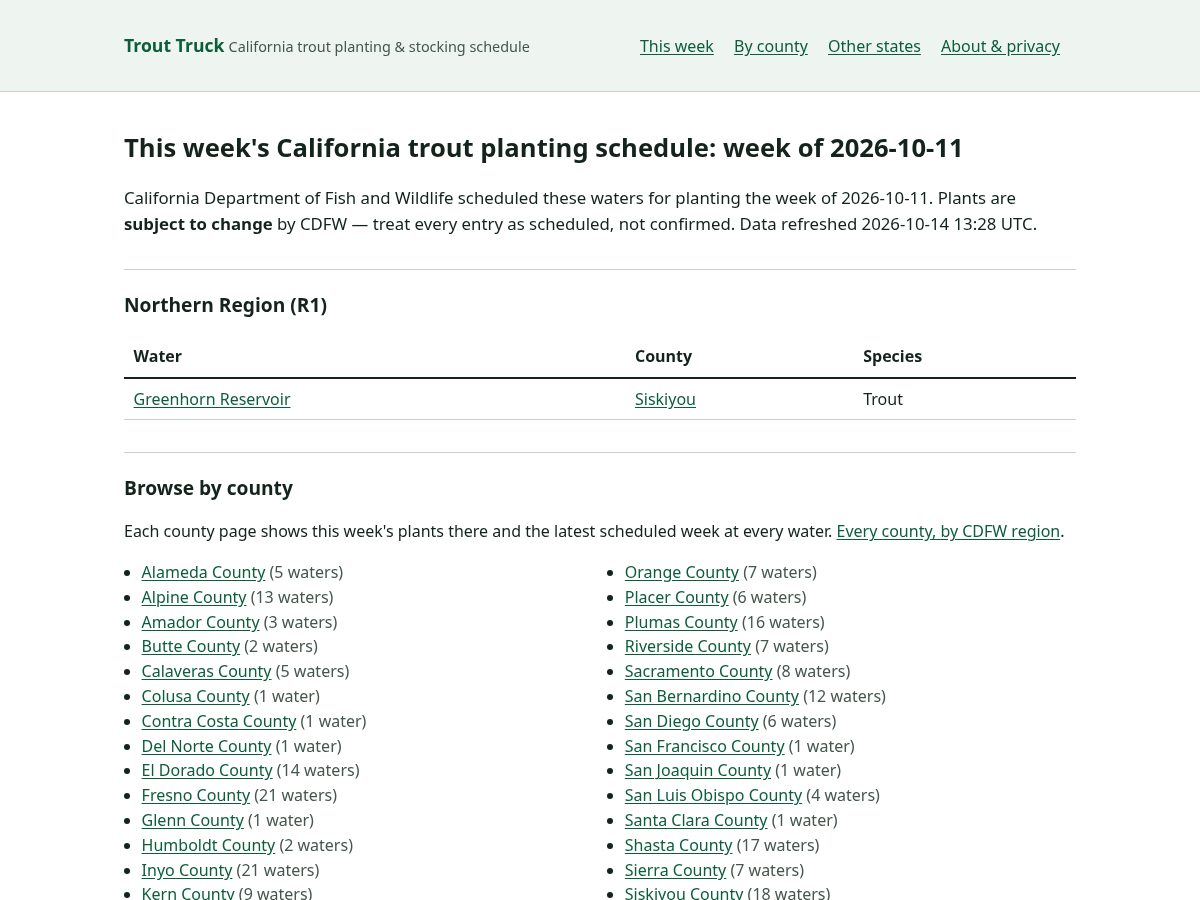This screenshot has height=900, width=1200.
Task: Open Glenn County link
Action: point(193,820)
